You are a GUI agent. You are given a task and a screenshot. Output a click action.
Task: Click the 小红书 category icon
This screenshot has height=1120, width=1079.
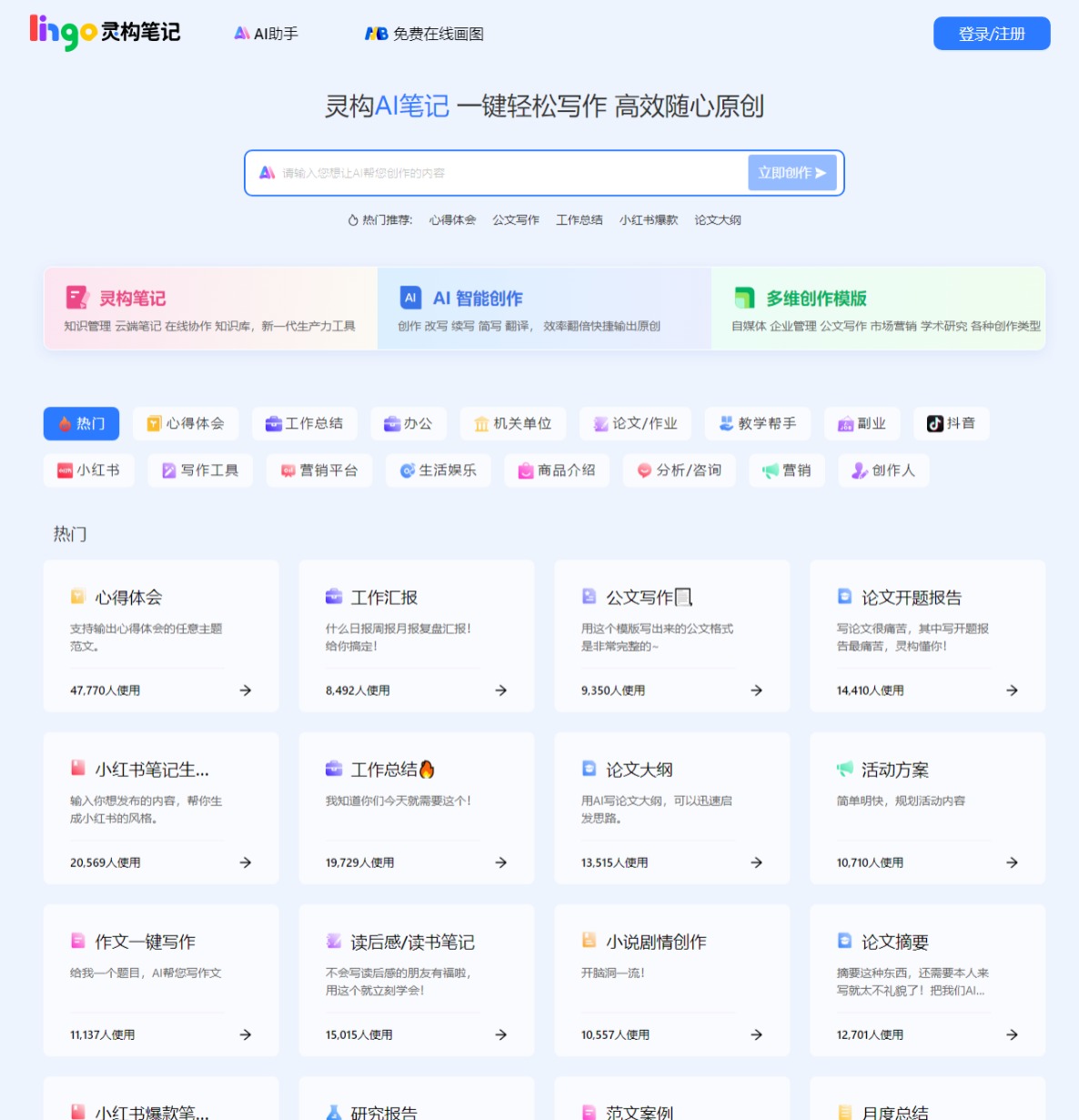64,470
